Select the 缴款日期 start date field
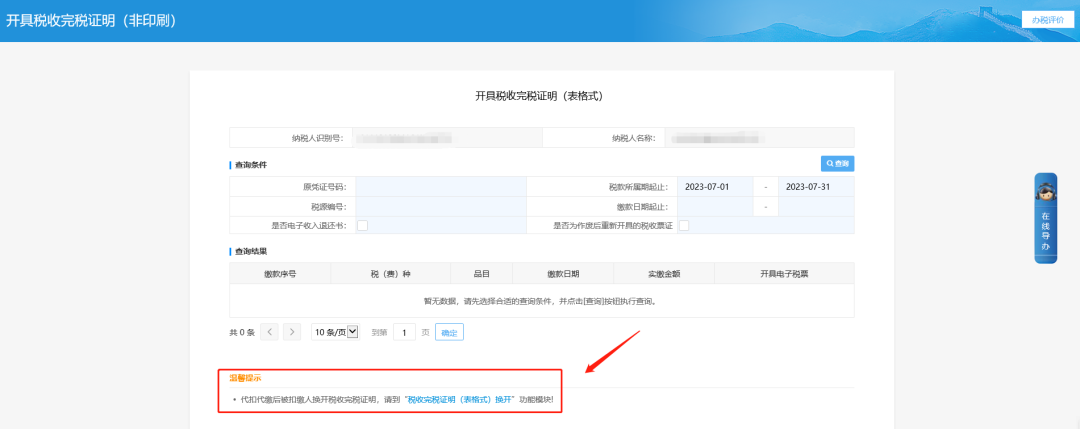 (715, 207)
